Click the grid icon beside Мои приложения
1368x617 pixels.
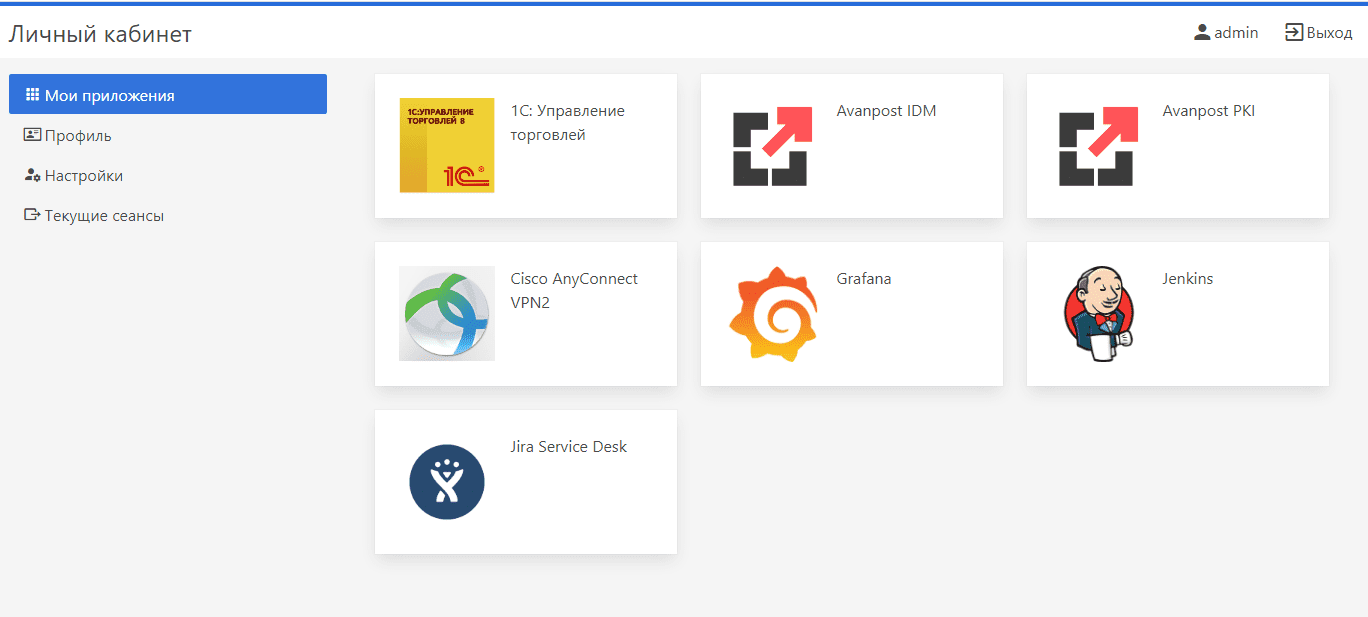32,95
